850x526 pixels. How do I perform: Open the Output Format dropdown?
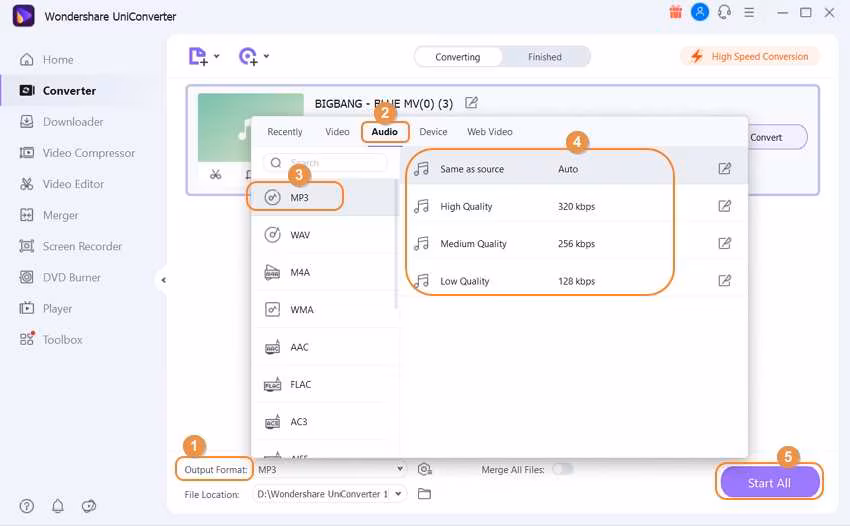point(330,470)
